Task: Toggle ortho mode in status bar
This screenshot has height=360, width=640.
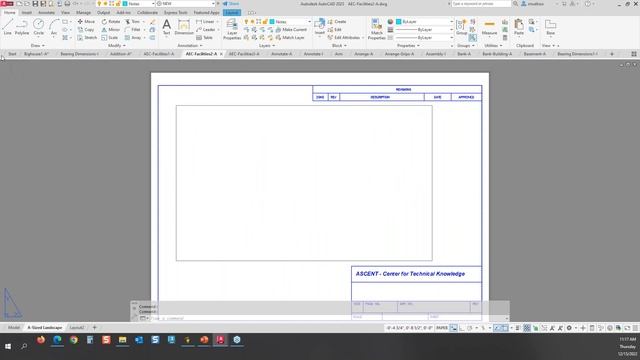Action: 462,328
